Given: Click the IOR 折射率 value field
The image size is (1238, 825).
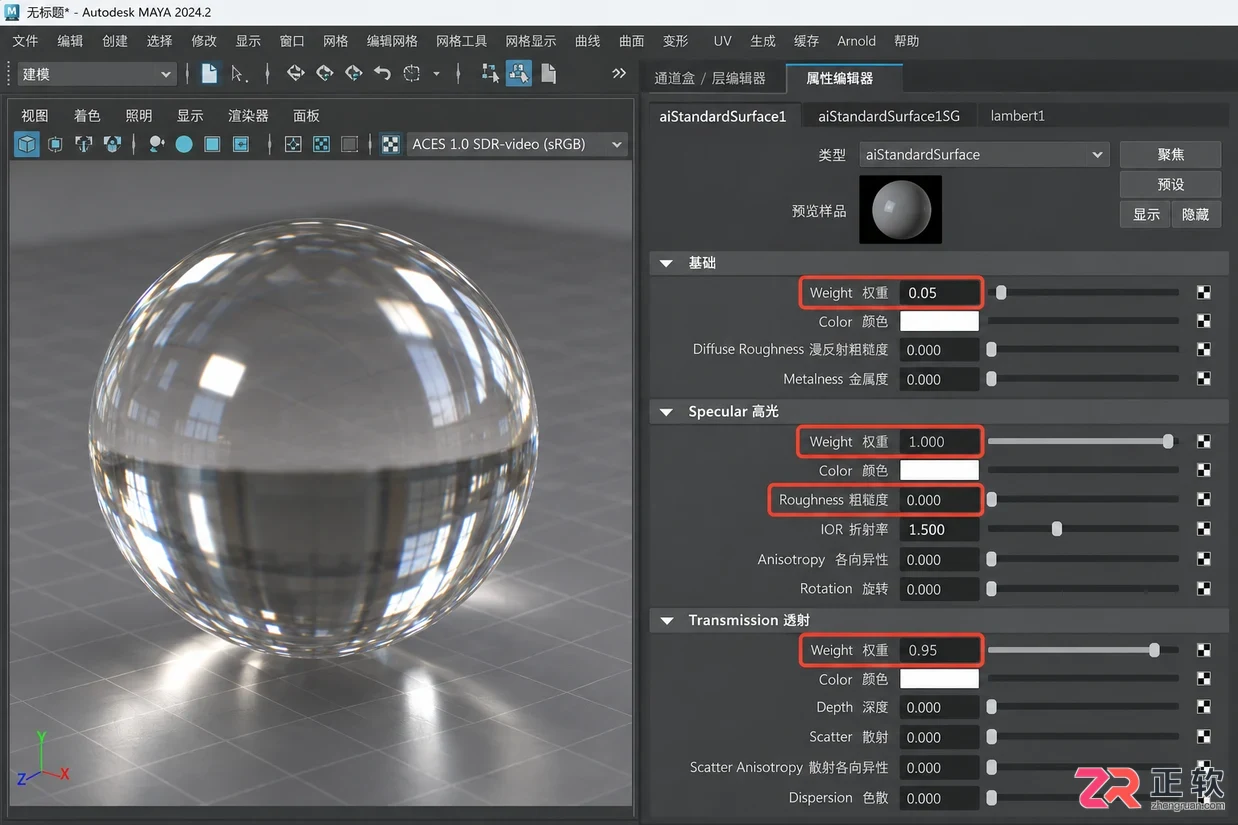Looking at the screenshot, I should pos(939,529).
